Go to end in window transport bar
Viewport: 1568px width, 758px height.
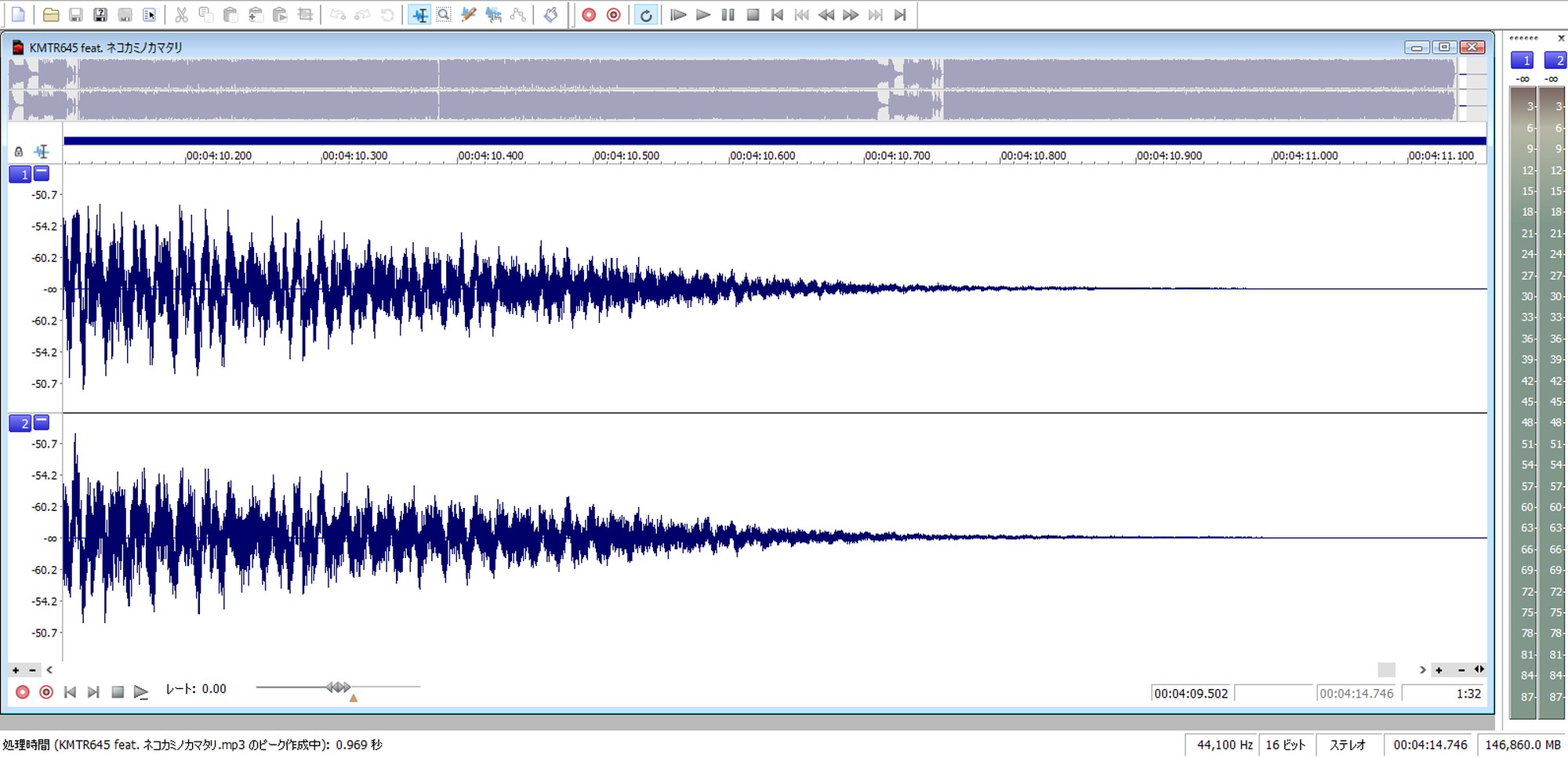click(93, 692)
